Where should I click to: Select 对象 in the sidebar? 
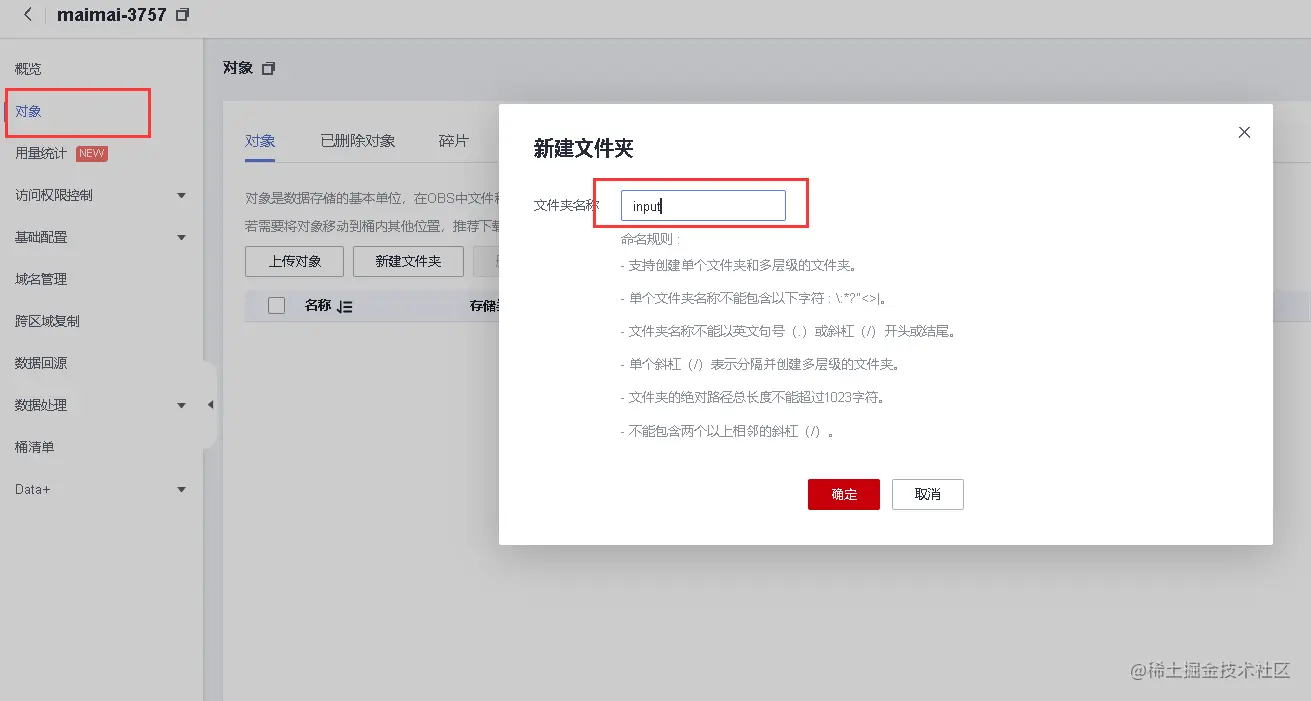pos(28,111)
